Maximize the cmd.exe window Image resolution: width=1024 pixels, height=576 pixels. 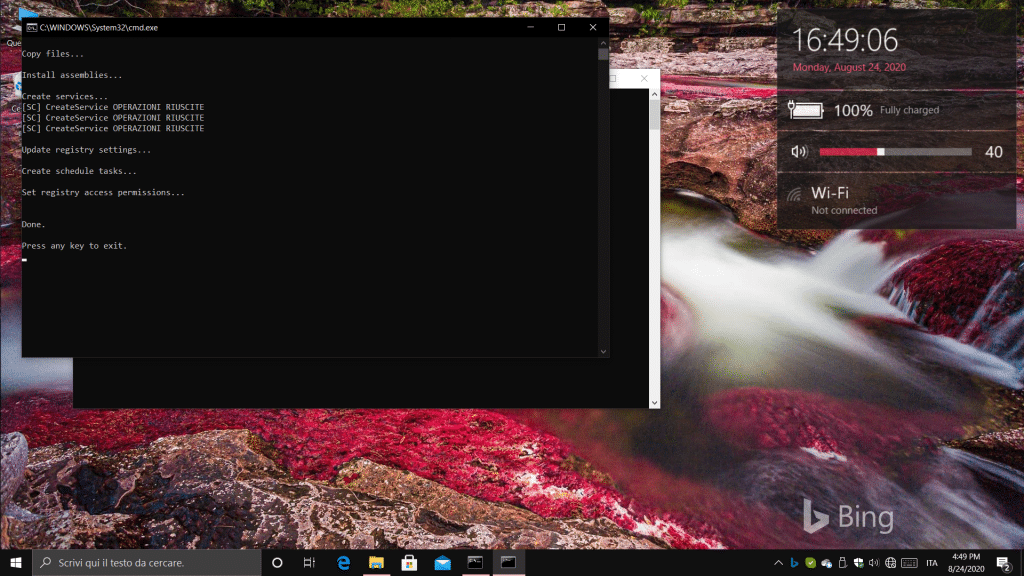click(561, 28)
